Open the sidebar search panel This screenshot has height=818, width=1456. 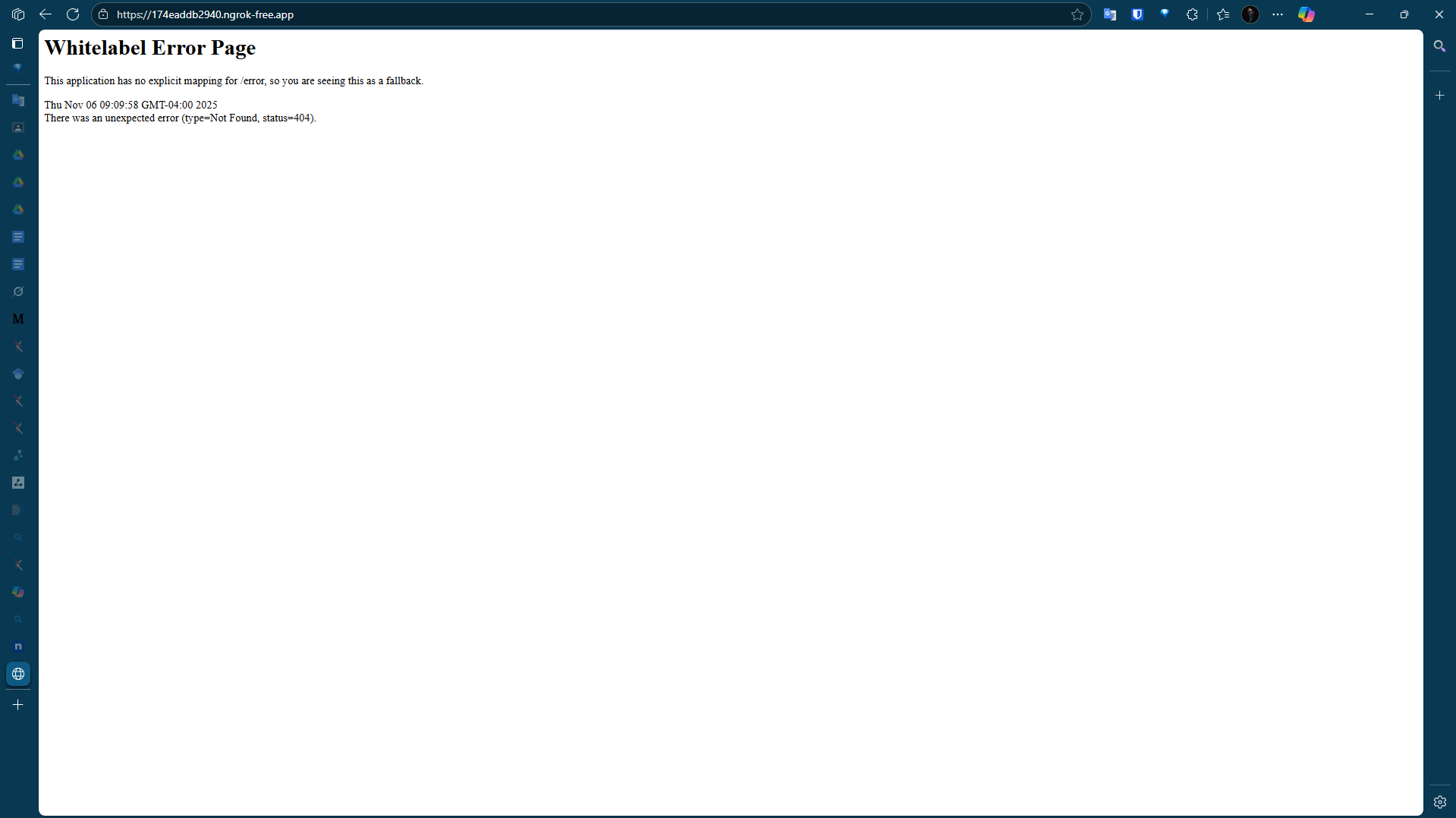coord(1439,46)
